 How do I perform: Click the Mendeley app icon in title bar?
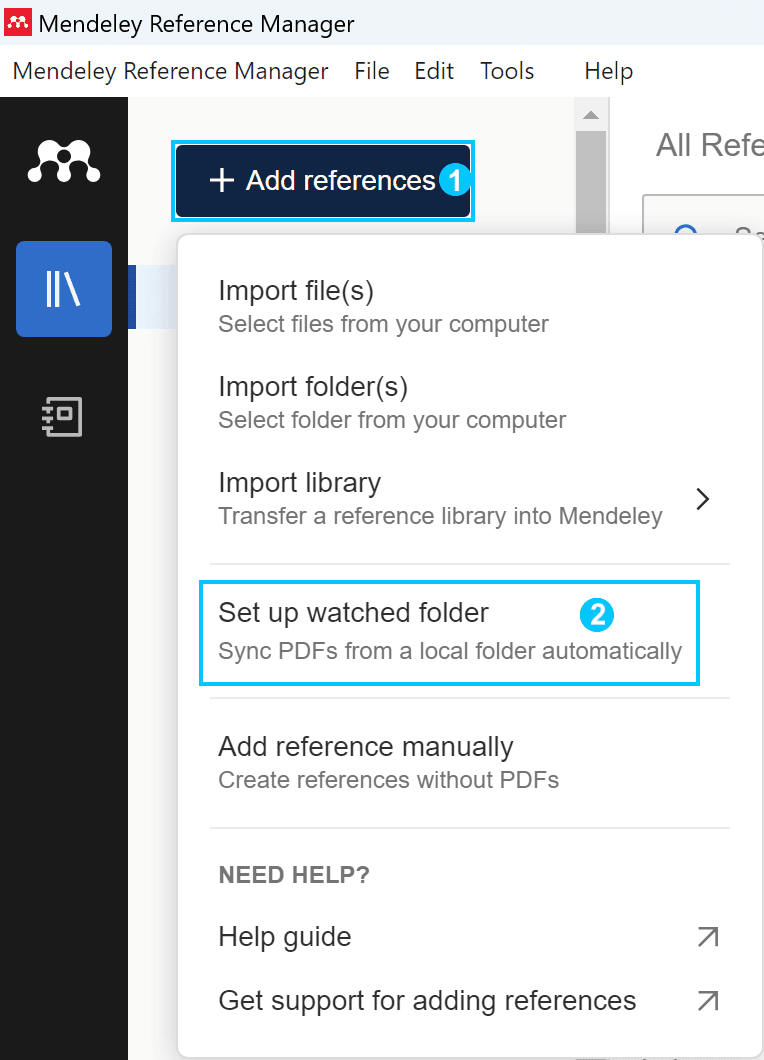click(18, 23)
